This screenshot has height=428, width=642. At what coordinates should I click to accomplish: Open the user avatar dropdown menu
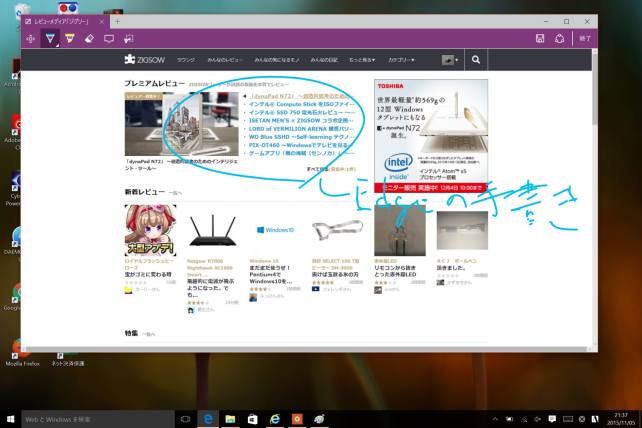click(450, 60)
